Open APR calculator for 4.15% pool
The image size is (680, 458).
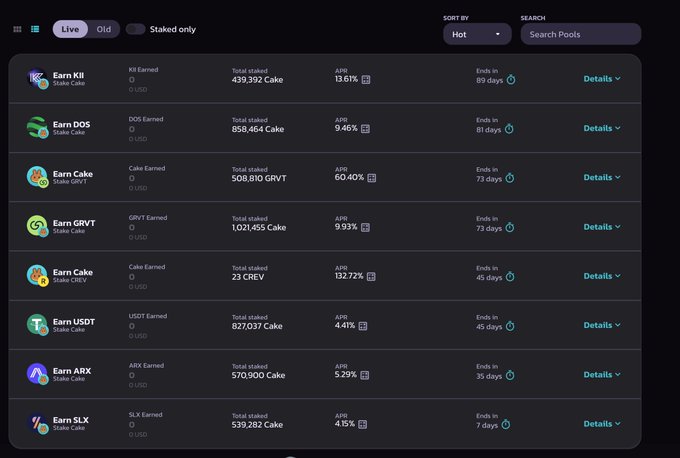pos(363,424)
